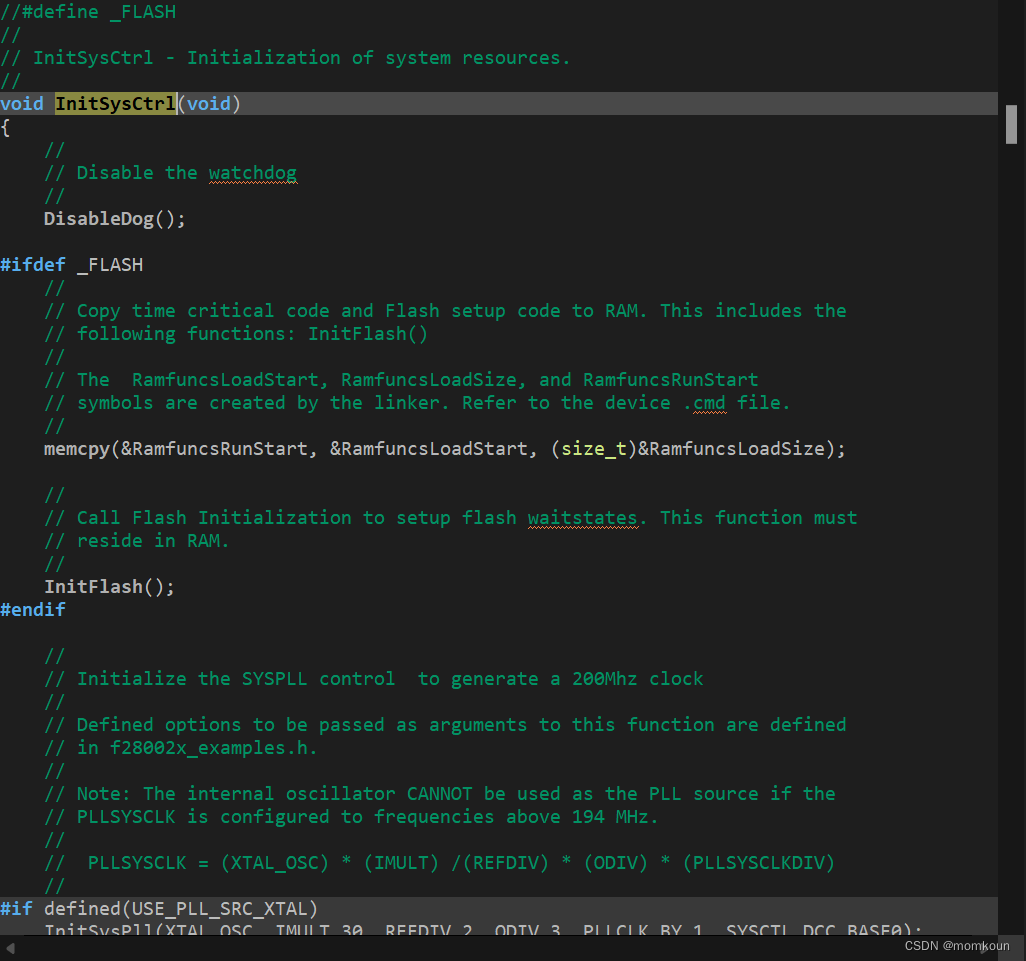Click the 'Initialization of system resources' comment

(285, 58)
